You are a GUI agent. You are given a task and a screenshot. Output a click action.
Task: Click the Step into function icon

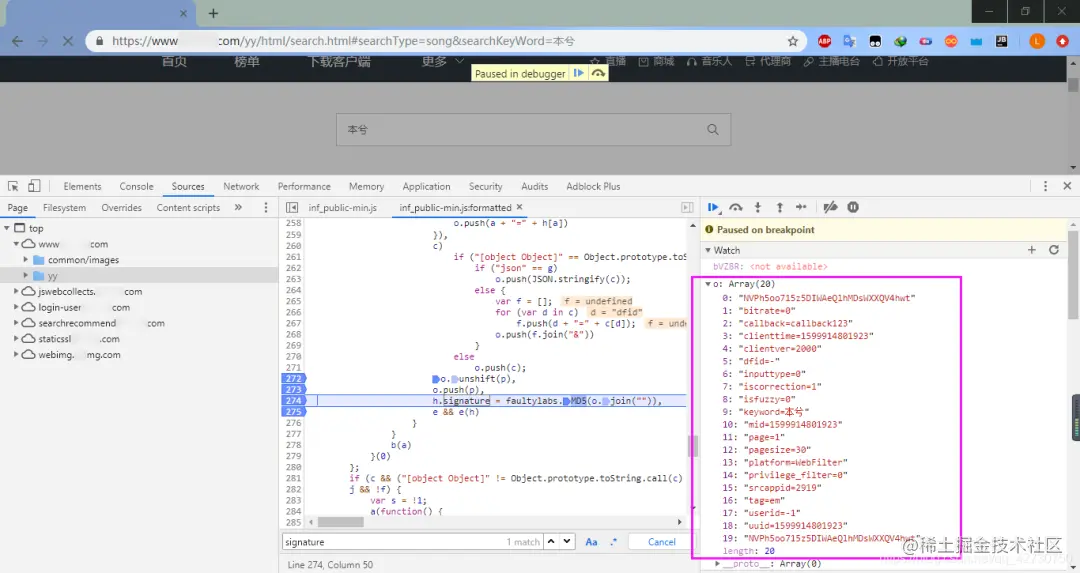[x=758, y=207]
